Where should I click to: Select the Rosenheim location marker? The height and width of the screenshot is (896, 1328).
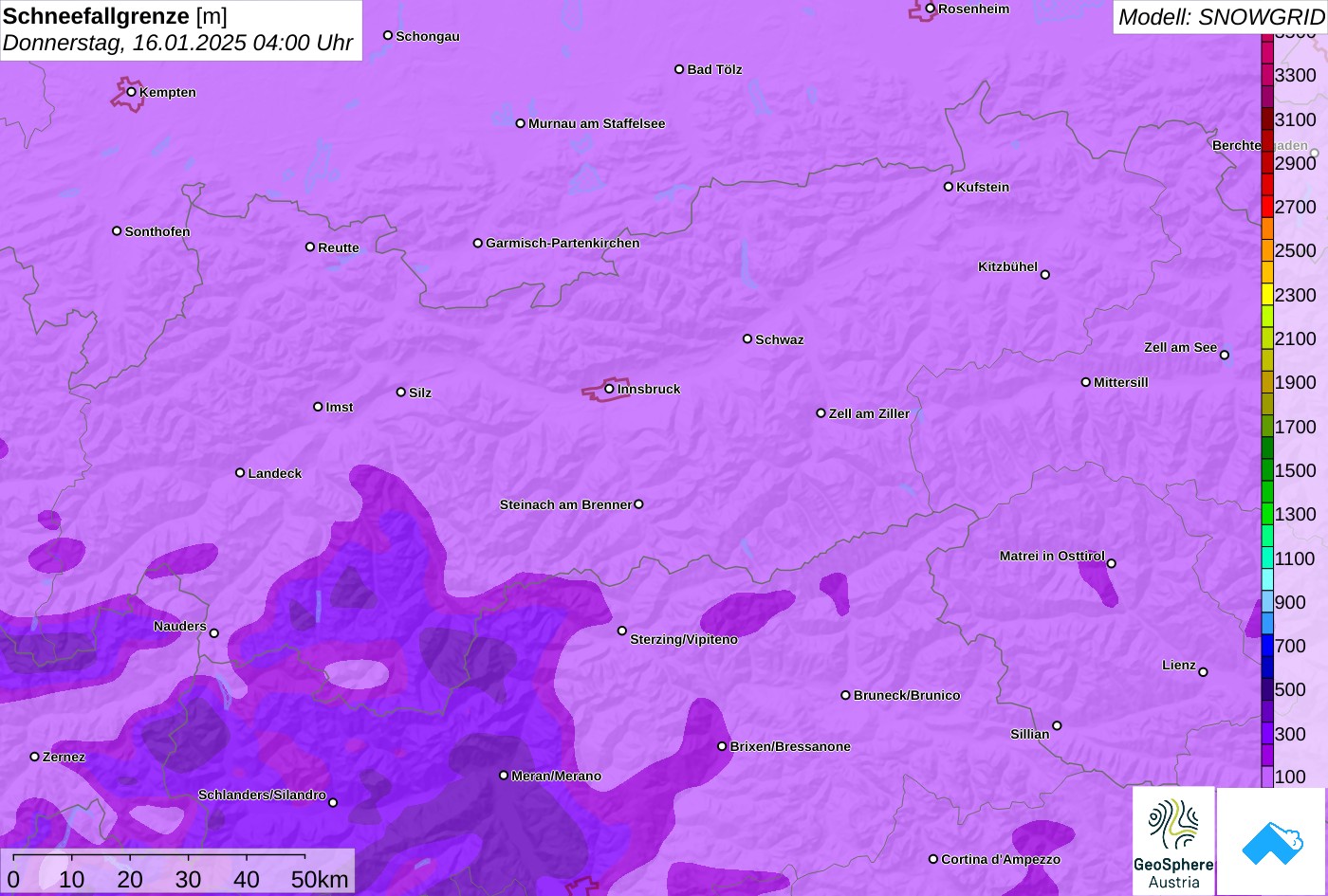931,9
